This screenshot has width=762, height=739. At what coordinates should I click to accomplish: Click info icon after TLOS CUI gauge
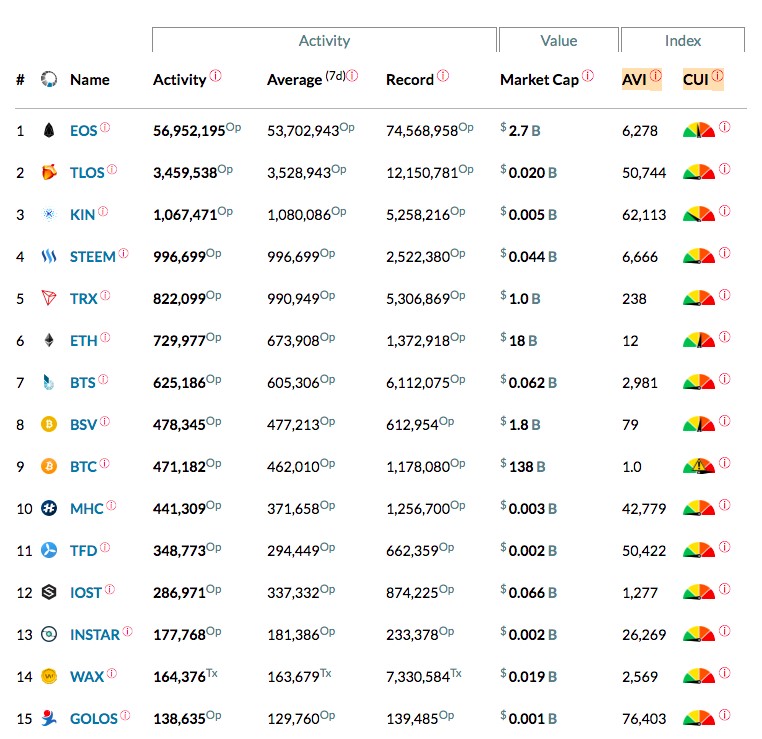click(x=725, y=169)
